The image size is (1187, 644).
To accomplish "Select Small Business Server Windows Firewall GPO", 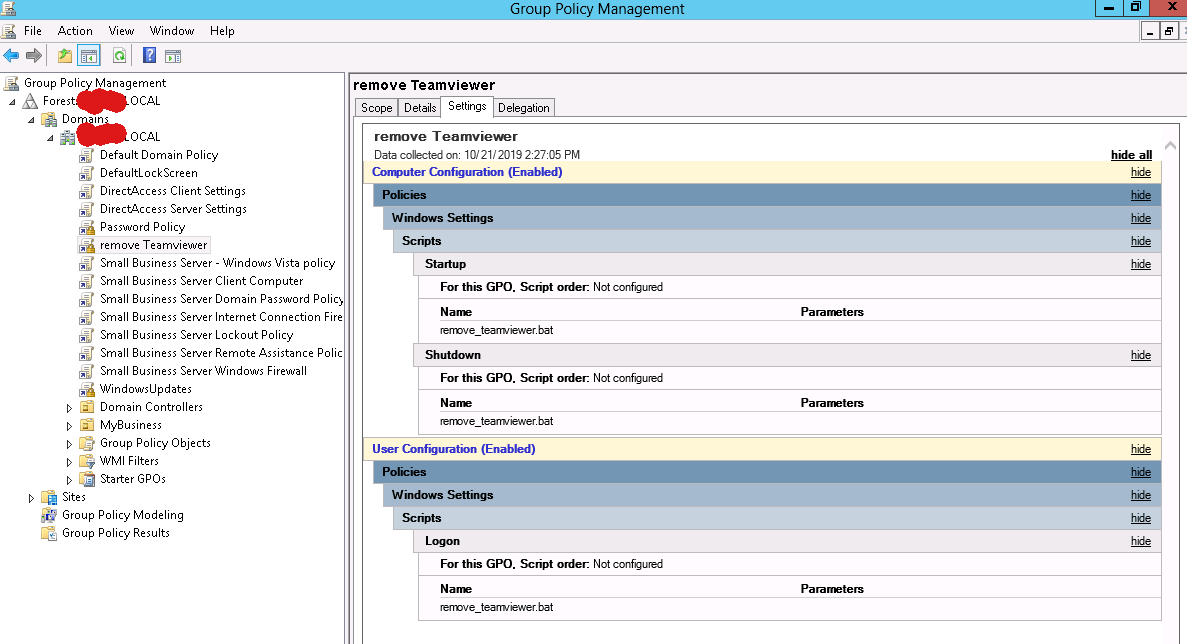I will pos(203,371).
